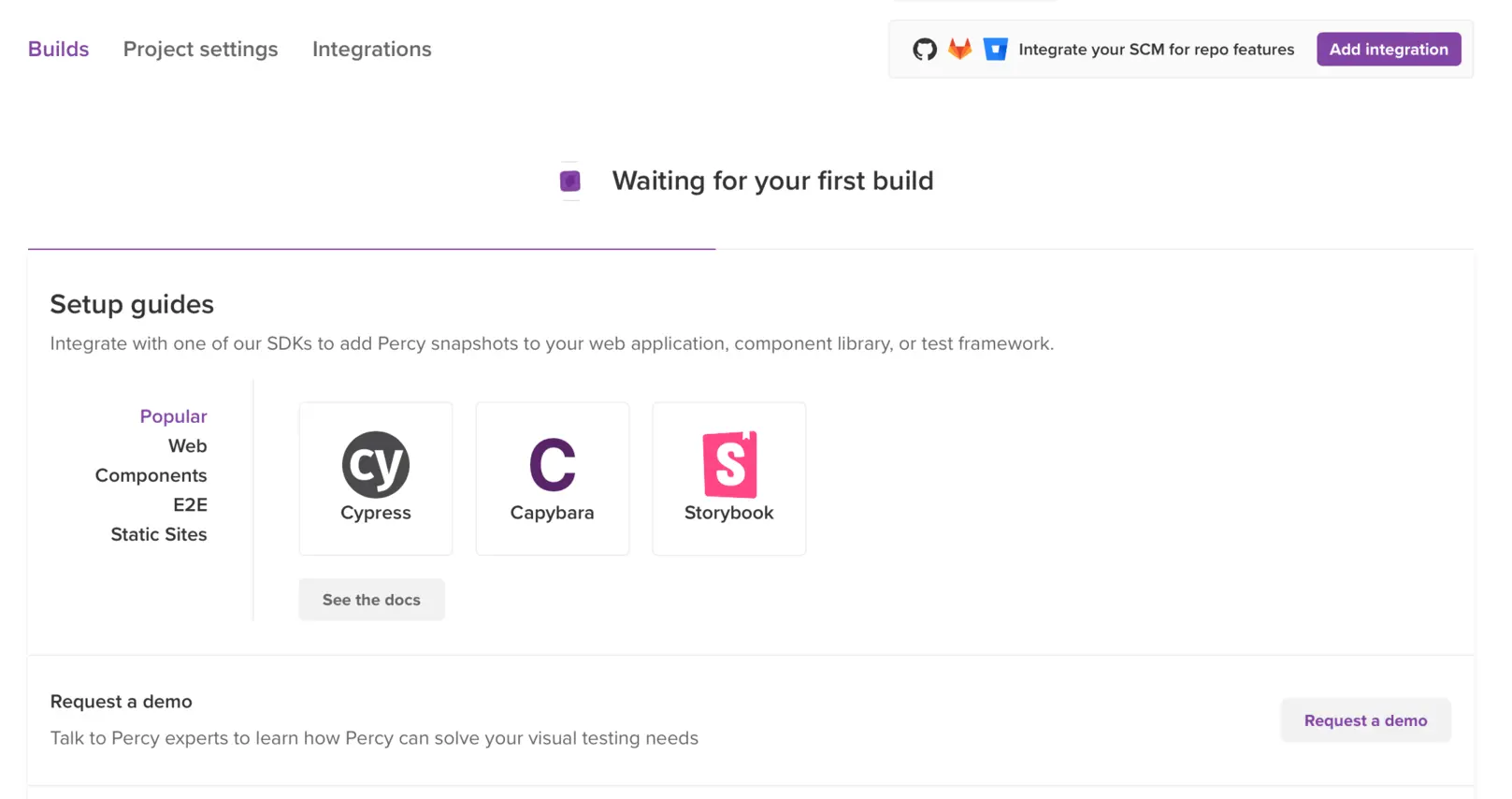This screenshot has height=799, width=1512.
Task: Select the Popular guides category
Action: click(x=173, y=416)
